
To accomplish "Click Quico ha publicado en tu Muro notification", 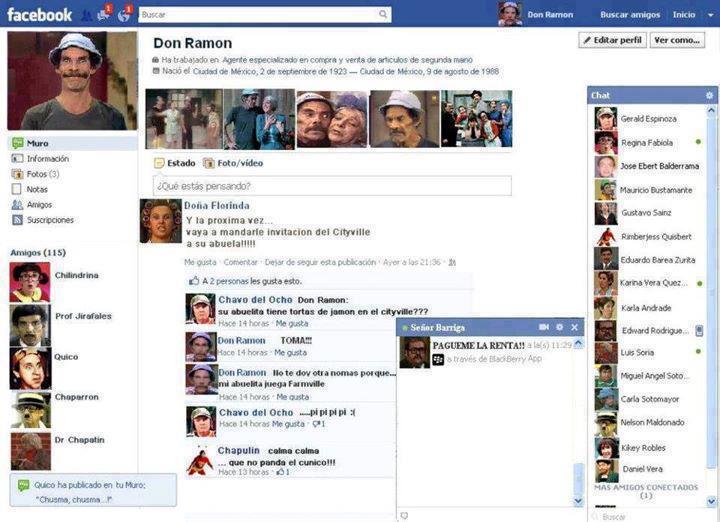I will (x=93, y=491).
